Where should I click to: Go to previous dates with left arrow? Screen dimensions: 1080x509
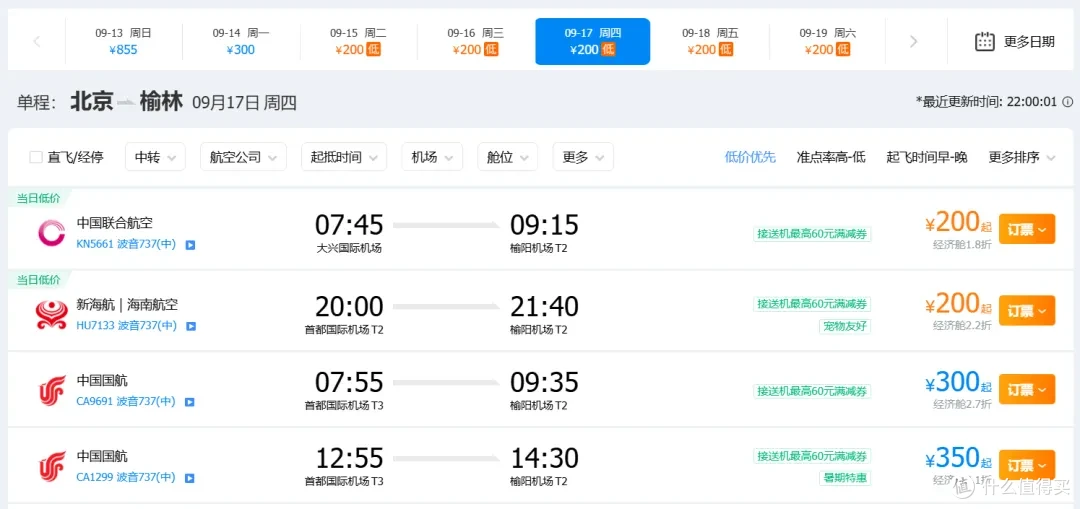point(37,41)
